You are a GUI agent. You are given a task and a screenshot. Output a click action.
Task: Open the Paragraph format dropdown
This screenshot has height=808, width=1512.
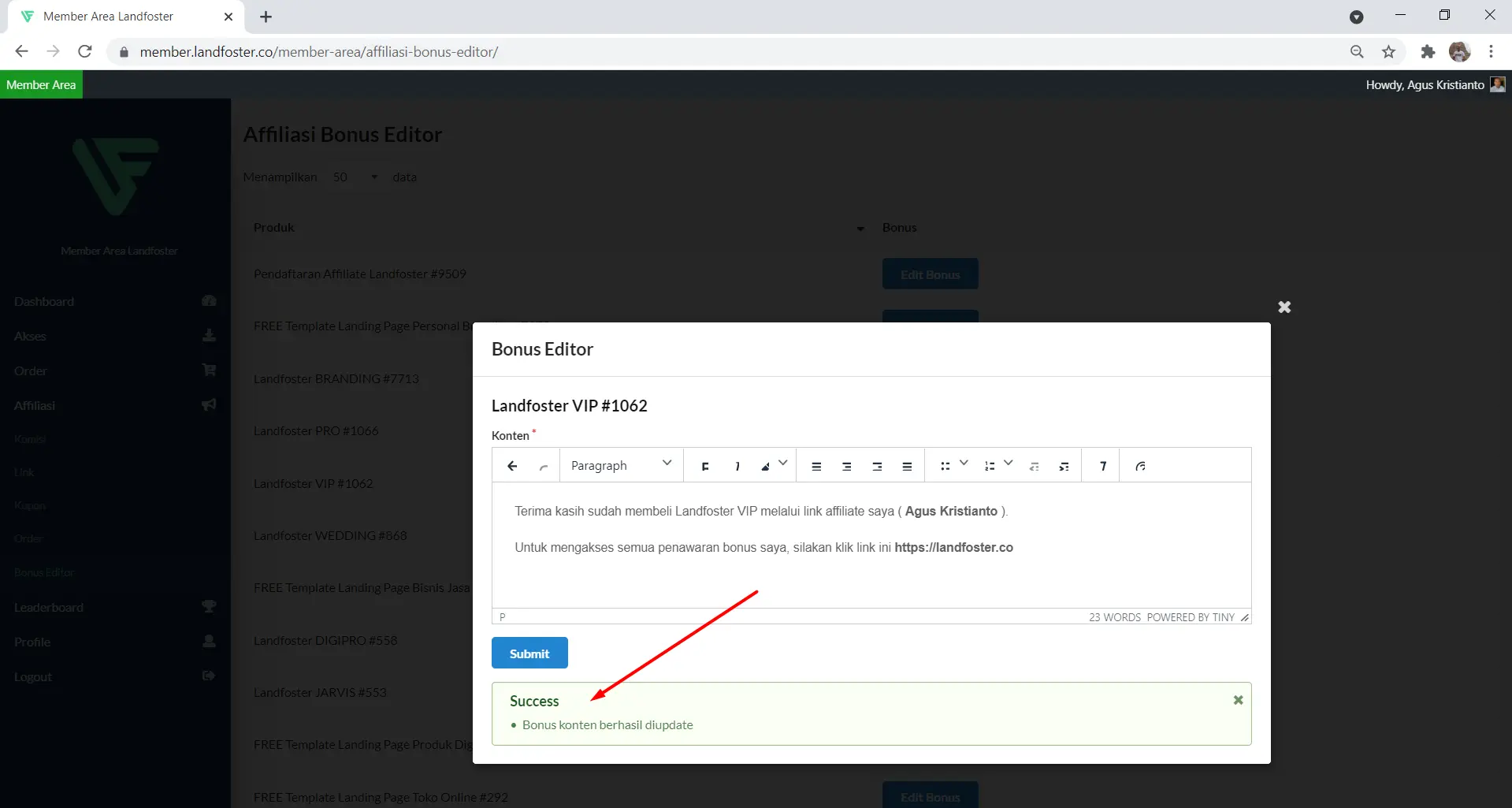[x=621, y=465]
